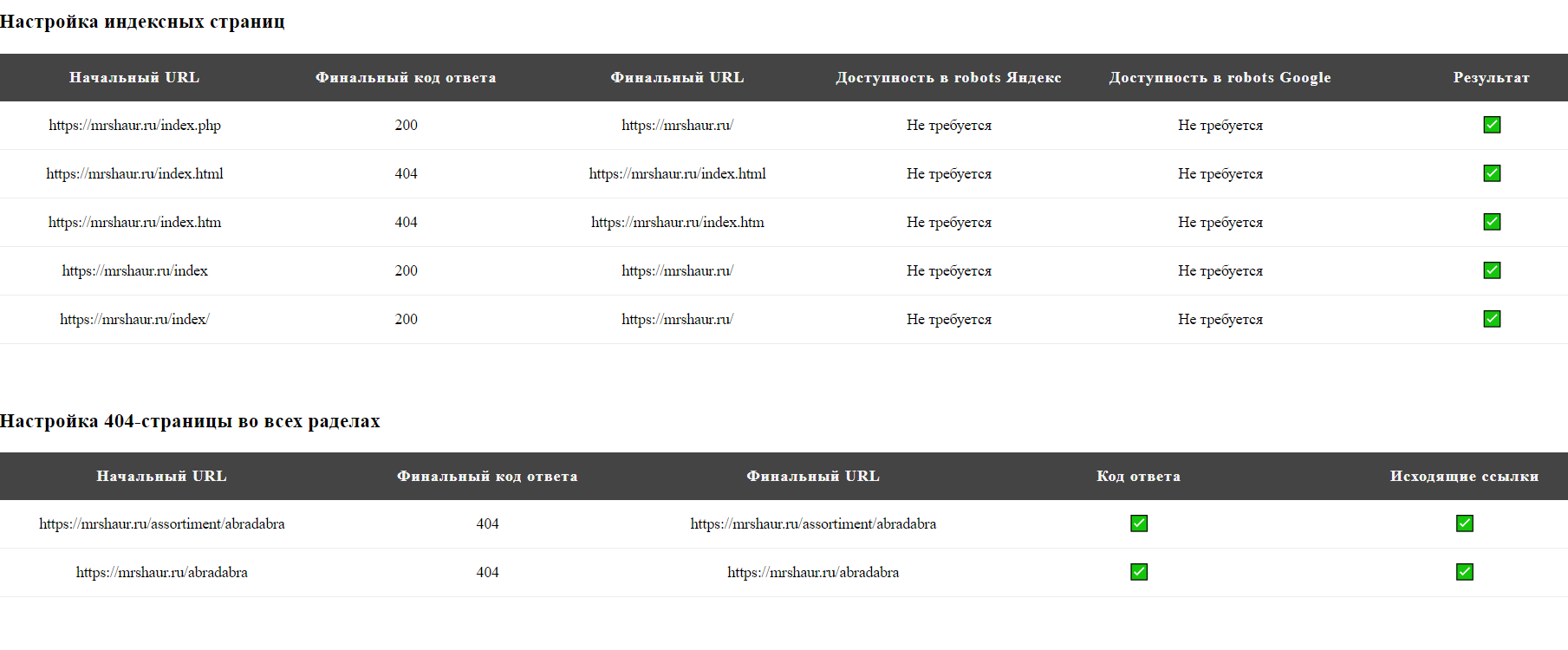The width and height of the screenshot is (1568, 650).
Task: Click the 'Доступность в robots Google' header
Action: coord(1220,78)
